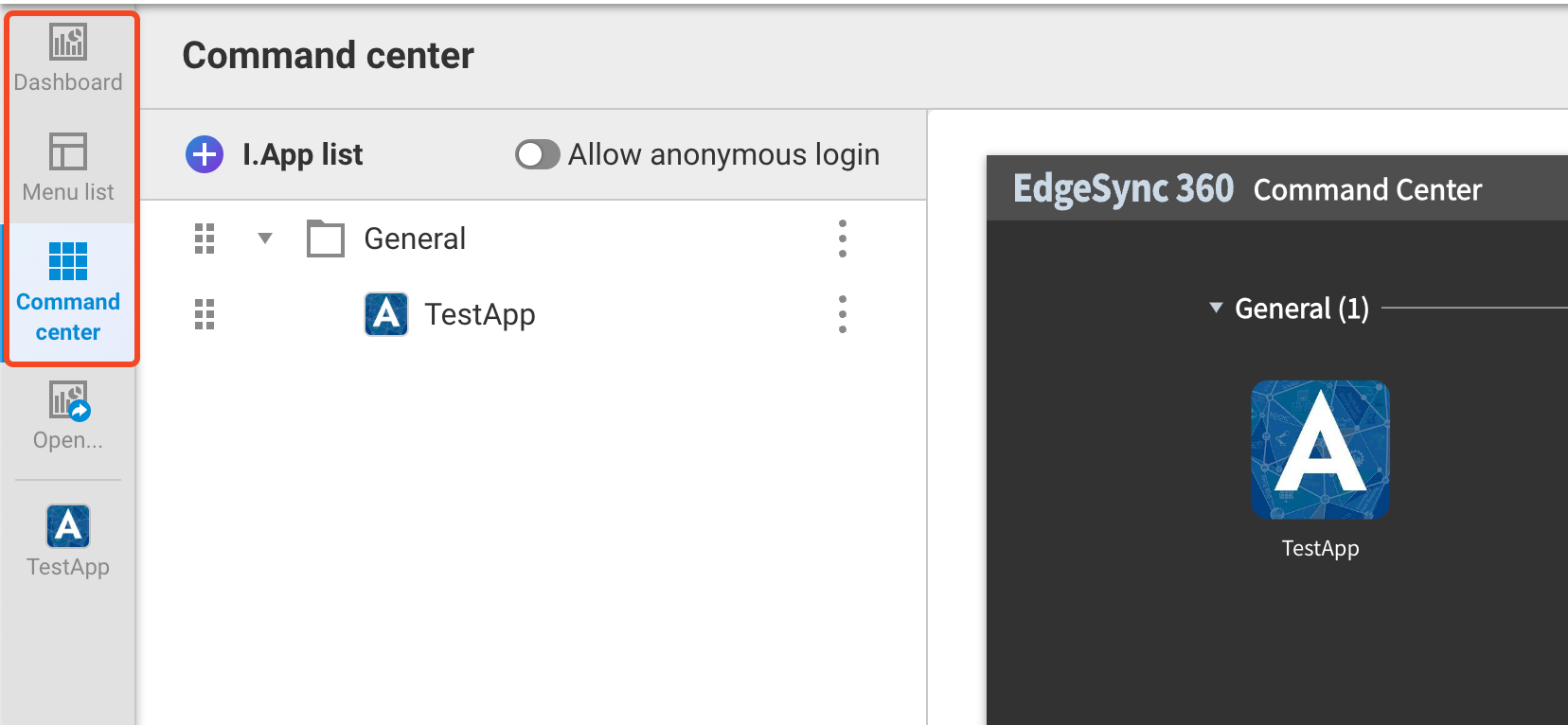1568x725 pixels.
Task: Add a new app with the plus button
Action: (204, 153)
